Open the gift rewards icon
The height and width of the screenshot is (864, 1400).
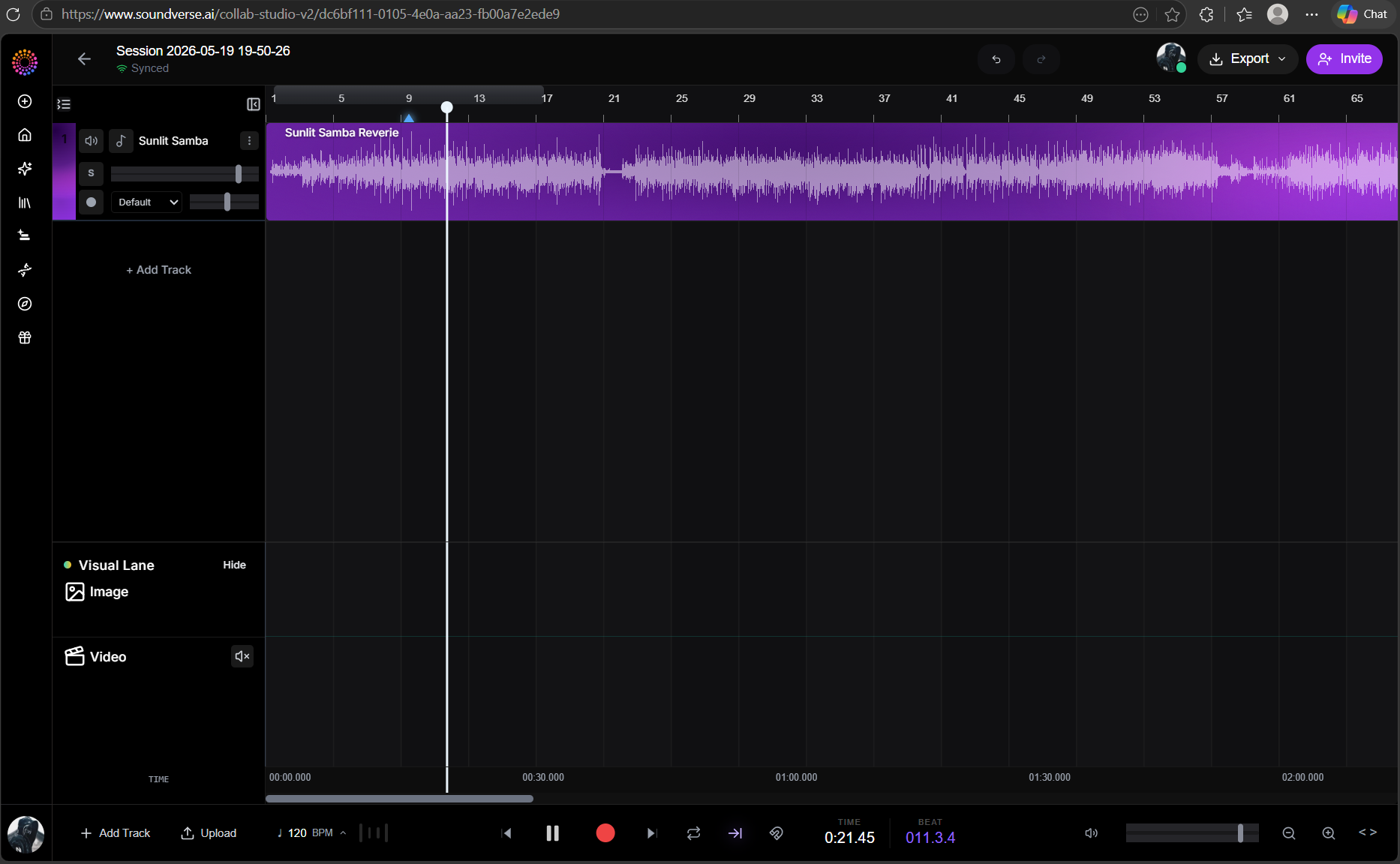click(x=25, y=337)
